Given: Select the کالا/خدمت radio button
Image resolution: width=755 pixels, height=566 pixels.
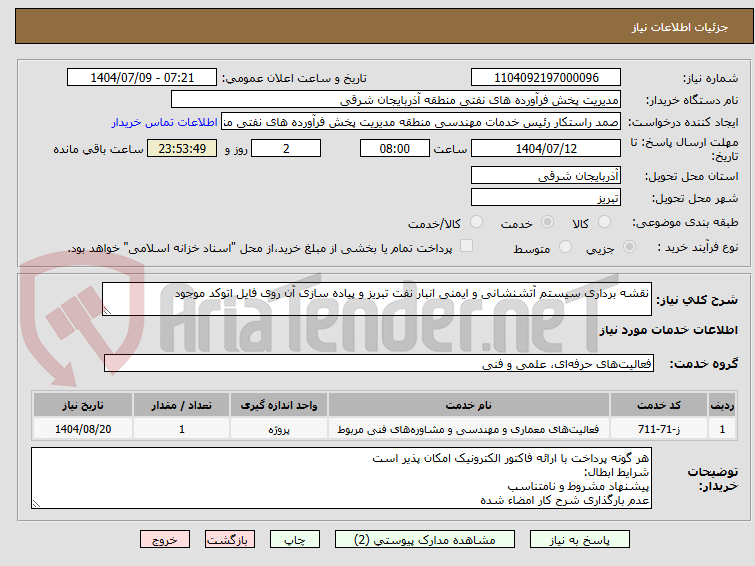Looking at the screenshot, I should [476, 222].
